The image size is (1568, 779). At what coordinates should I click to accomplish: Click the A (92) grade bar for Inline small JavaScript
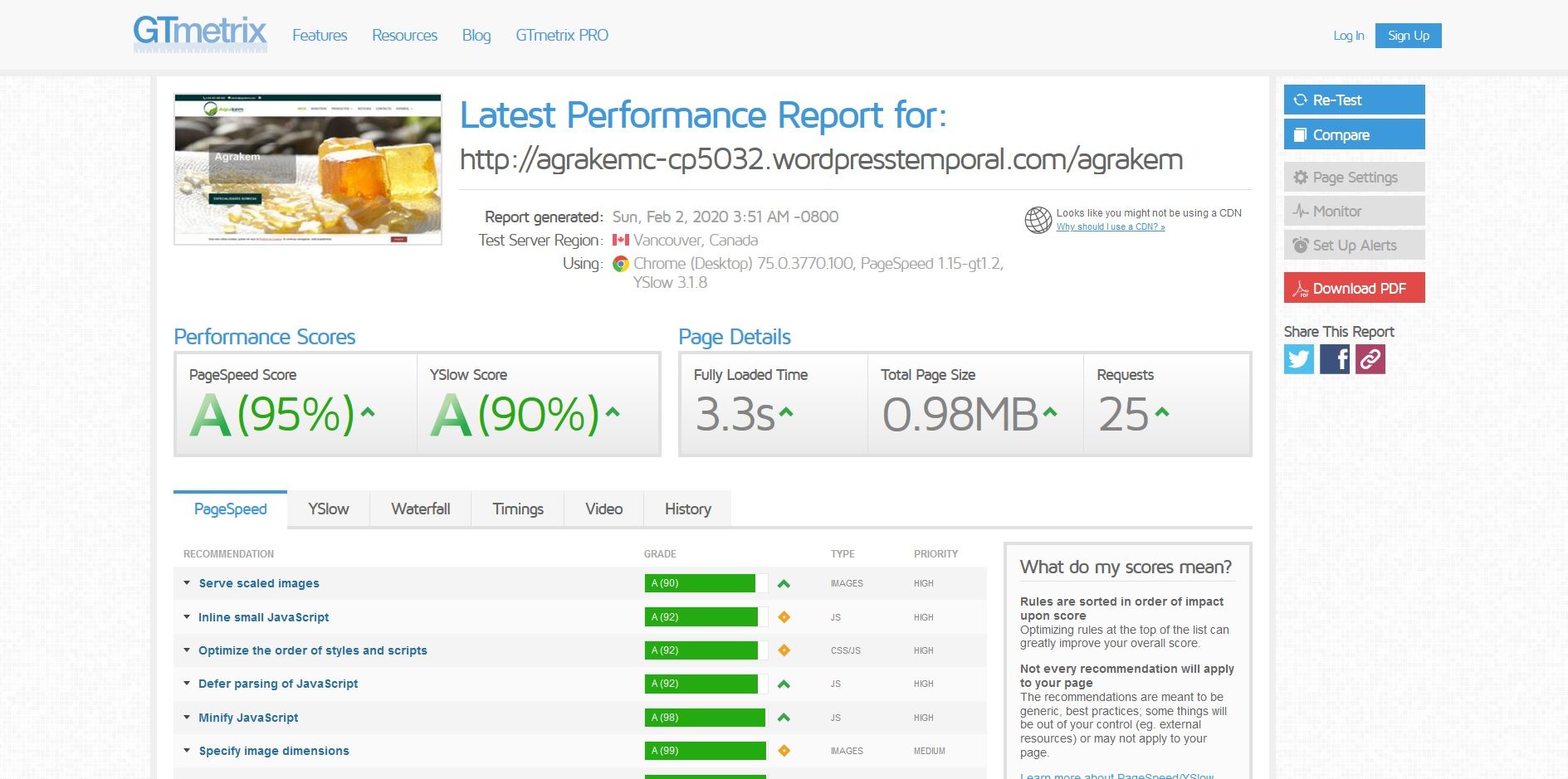(x=706, y=617)
